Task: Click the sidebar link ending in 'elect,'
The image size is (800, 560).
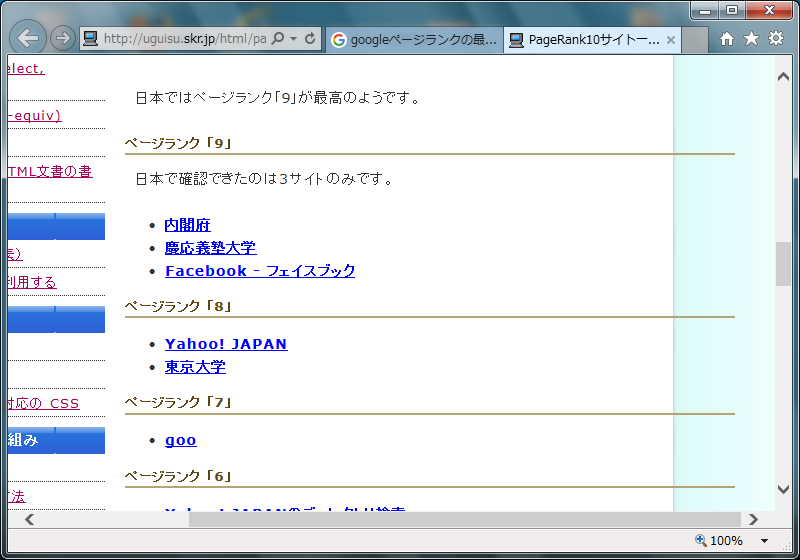Action: point(26,69)
